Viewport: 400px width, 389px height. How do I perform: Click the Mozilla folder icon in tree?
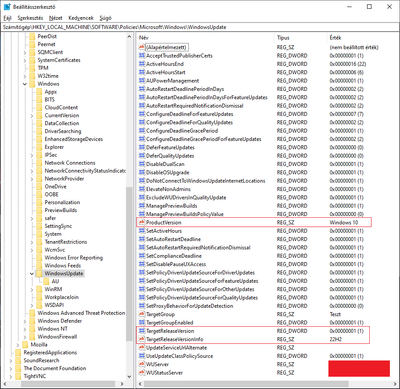point(25,345)
